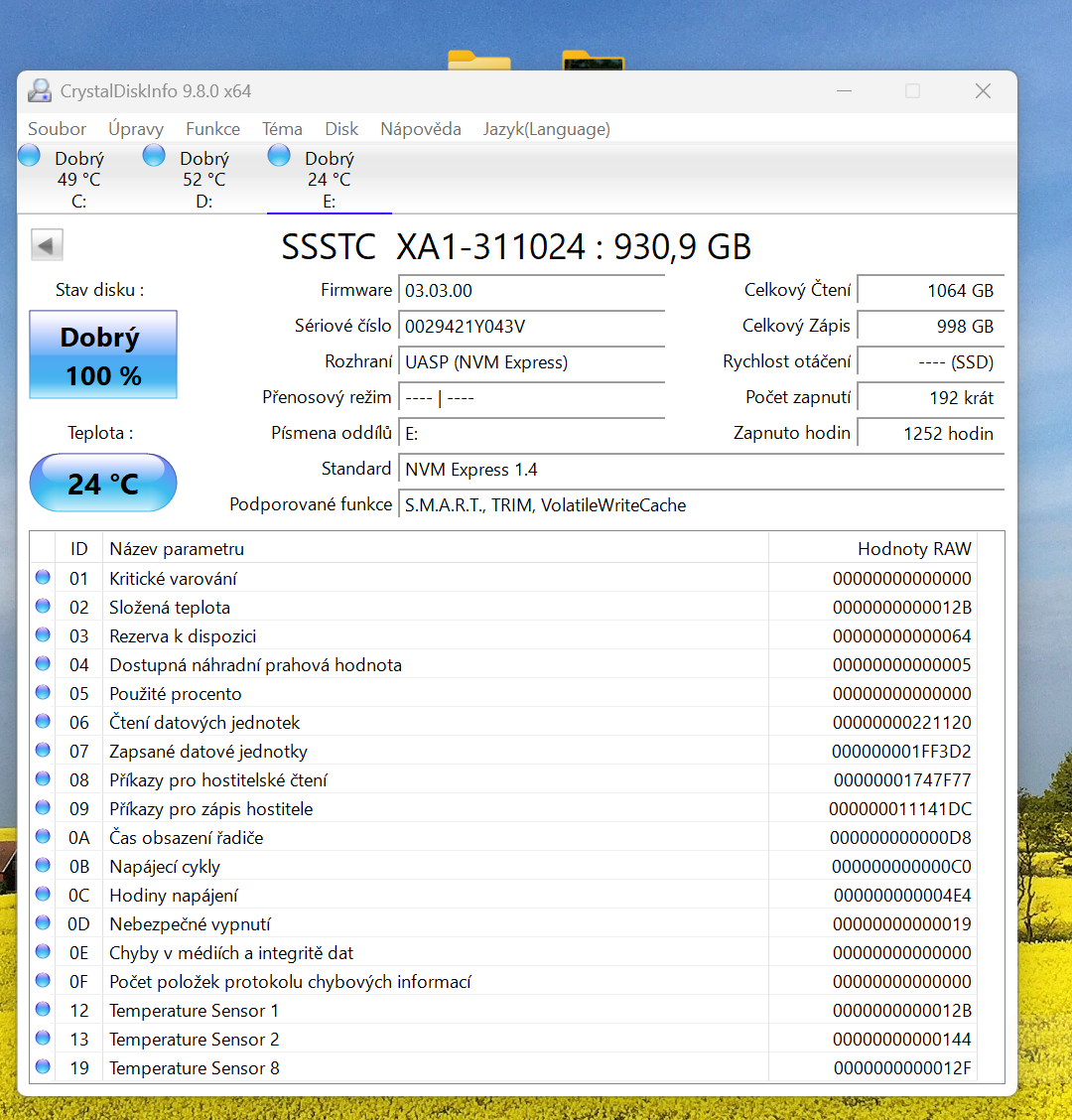Click the RAW value 000000000004E4
The image size is (1072, 1120).
902,895
